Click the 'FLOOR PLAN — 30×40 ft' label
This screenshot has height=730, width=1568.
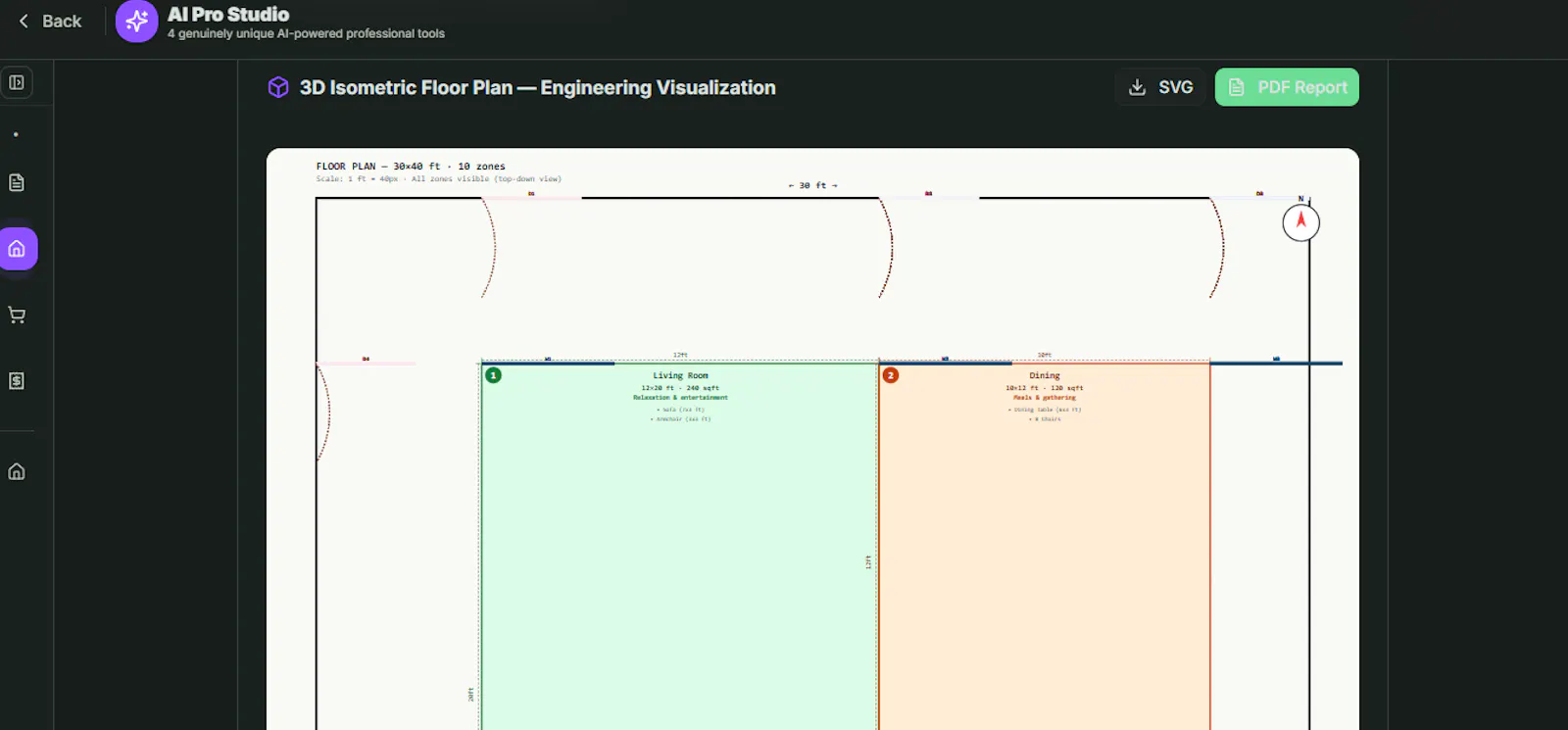pyautogui.click(x=411, y=167)
